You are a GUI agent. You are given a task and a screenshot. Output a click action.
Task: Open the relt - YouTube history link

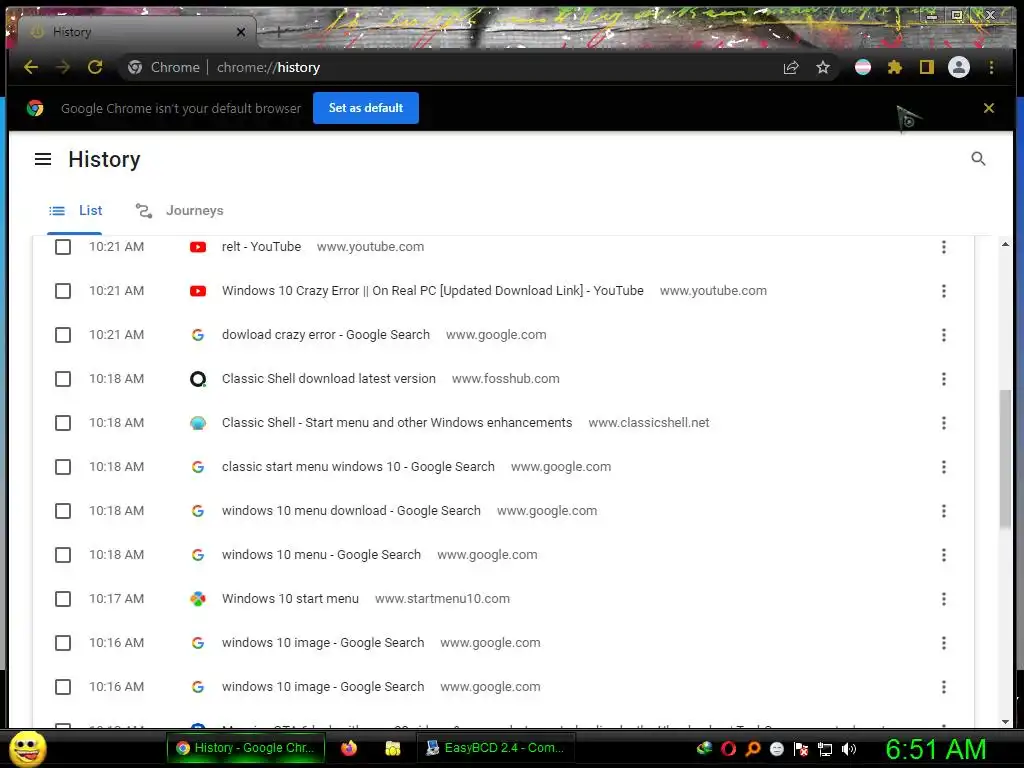(261, 247)
